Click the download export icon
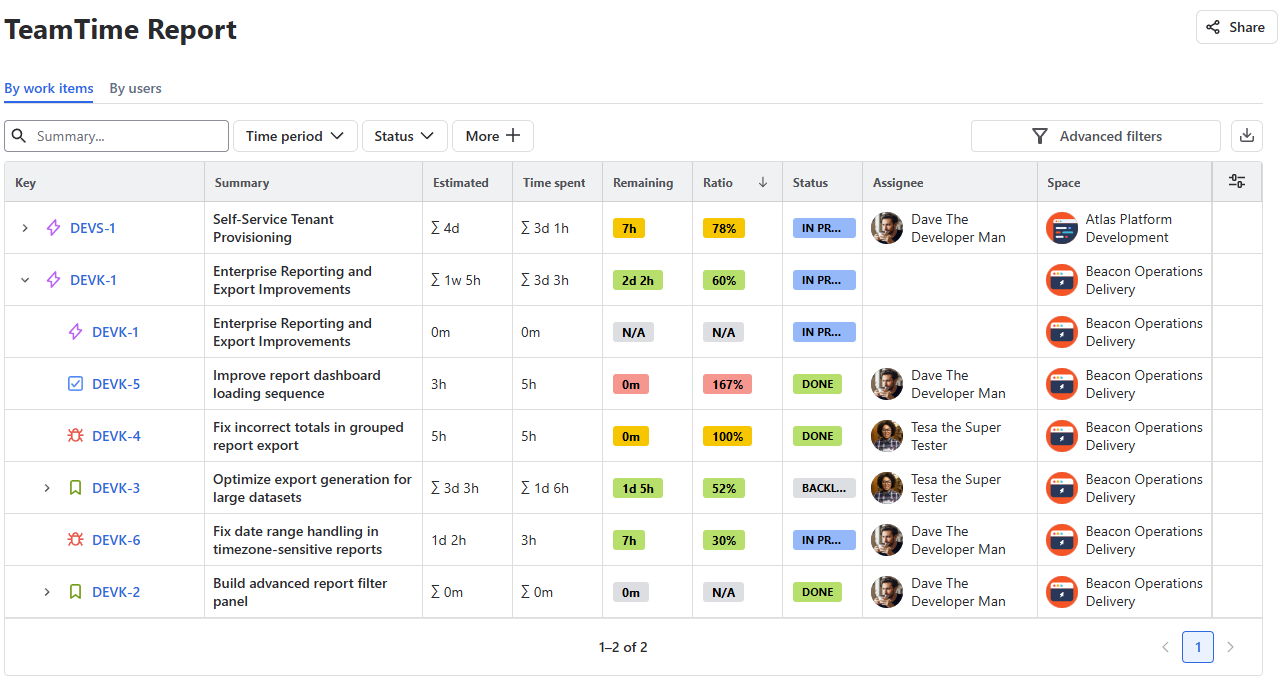The width and height of the screenshot is (1280, 680). [1247, 136]
